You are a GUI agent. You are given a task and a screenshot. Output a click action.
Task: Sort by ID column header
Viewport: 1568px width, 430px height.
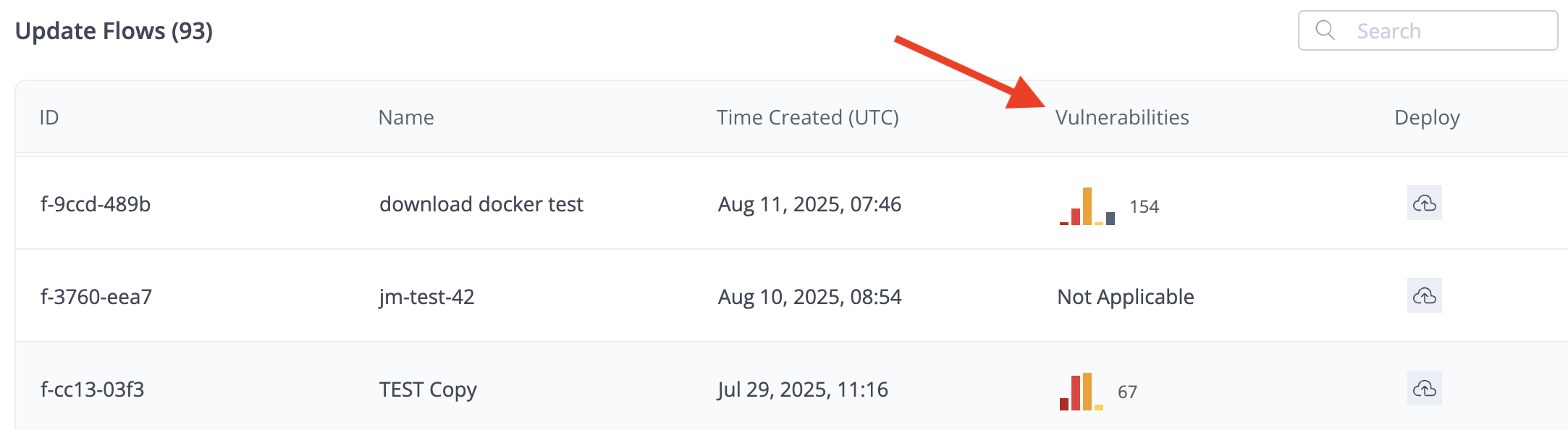[49, 117]
